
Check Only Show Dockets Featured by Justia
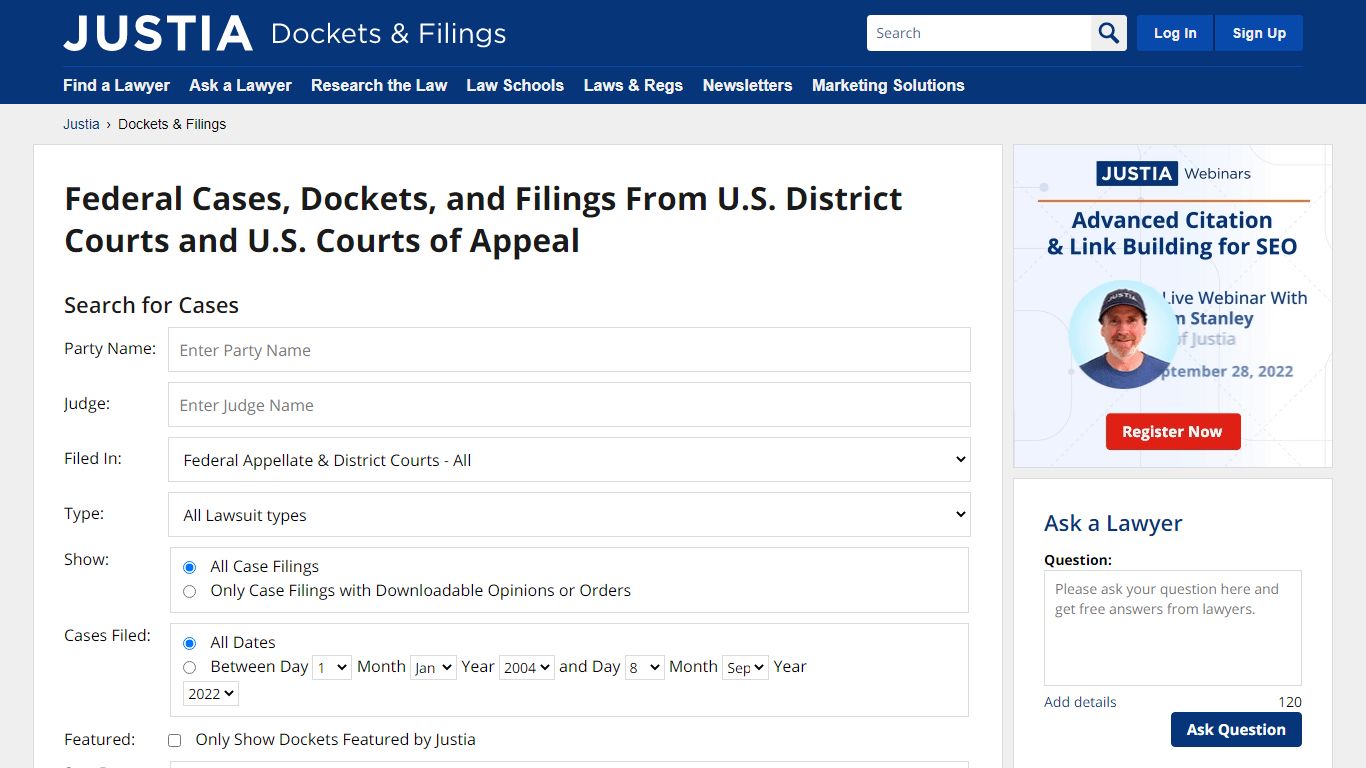(174, 740)
